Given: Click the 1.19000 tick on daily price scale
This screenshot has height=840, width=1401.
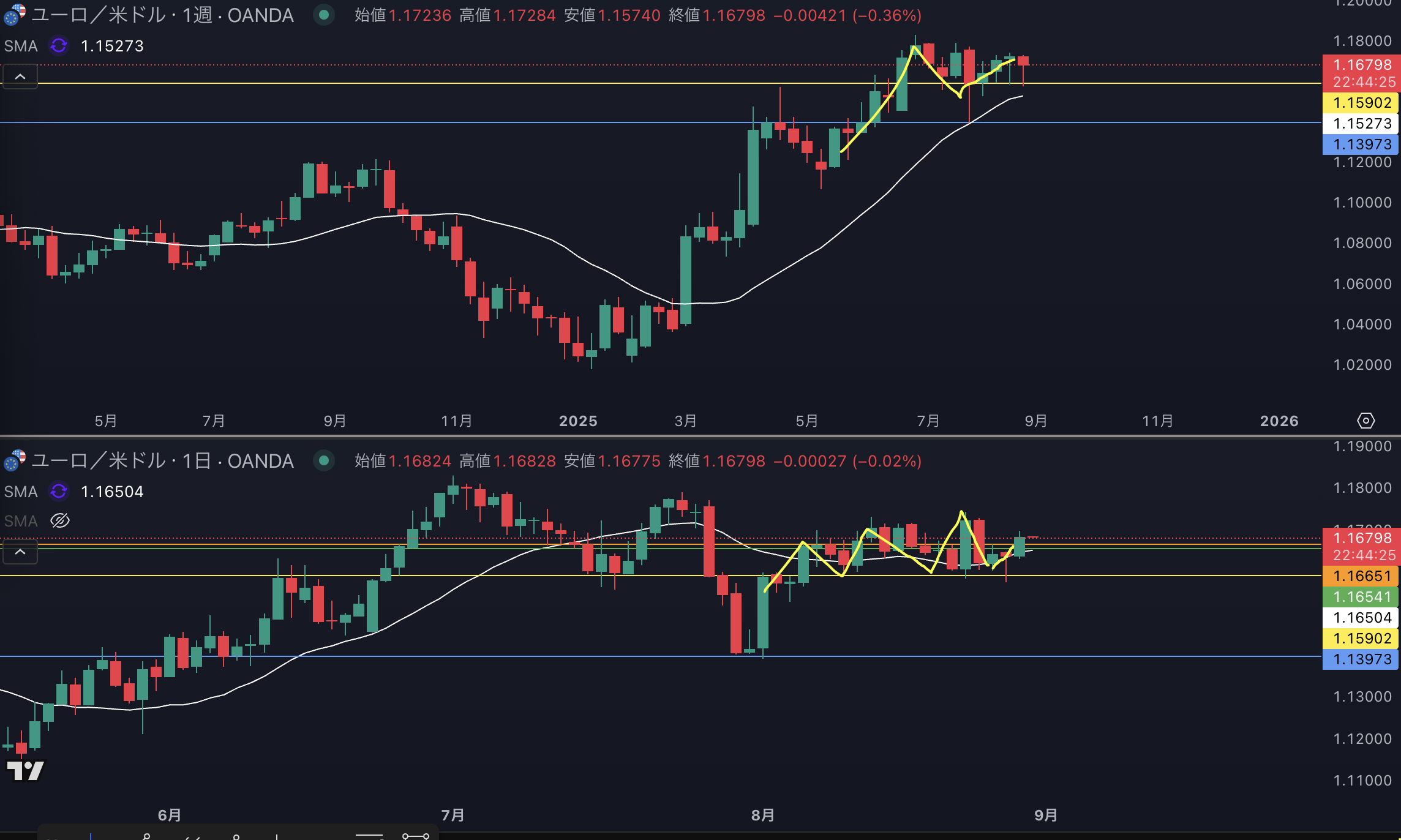Looking at the screenshot, I should [1362, 446].
